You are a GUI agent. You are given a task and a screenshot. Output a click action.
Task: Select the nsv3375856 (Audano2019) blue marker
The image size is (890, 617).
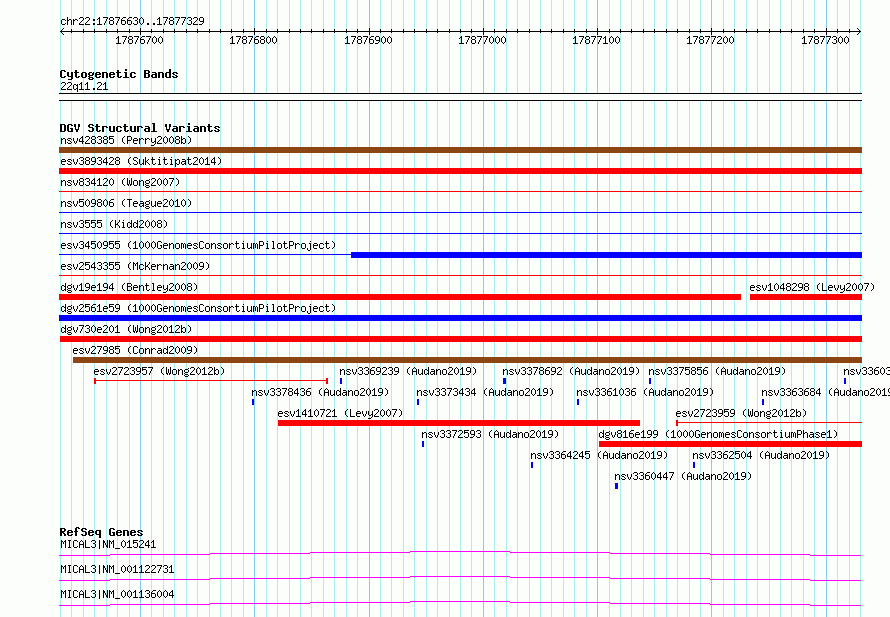pos(650,381)
